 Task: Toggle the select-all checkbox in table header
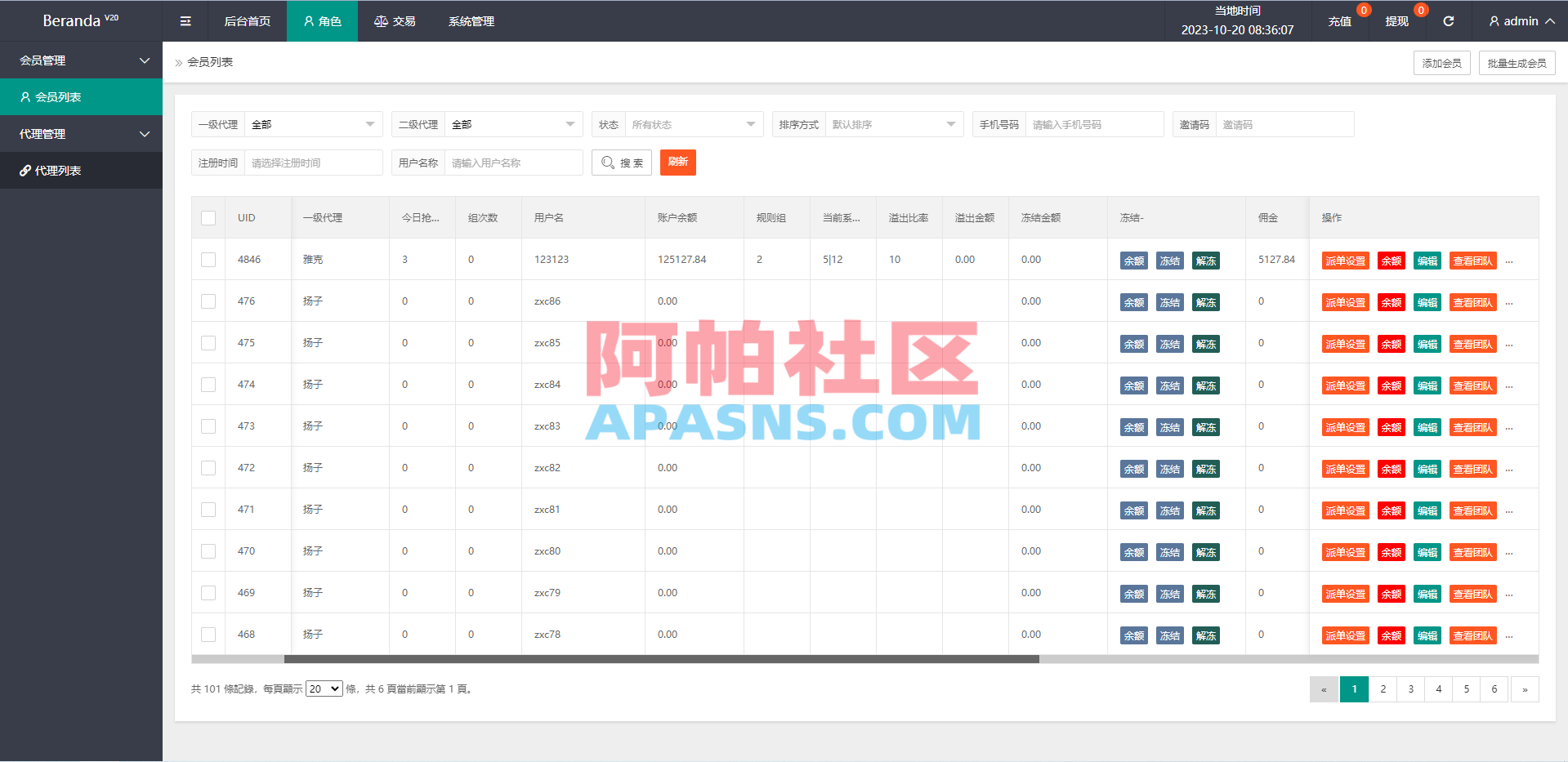pos(208,218)
